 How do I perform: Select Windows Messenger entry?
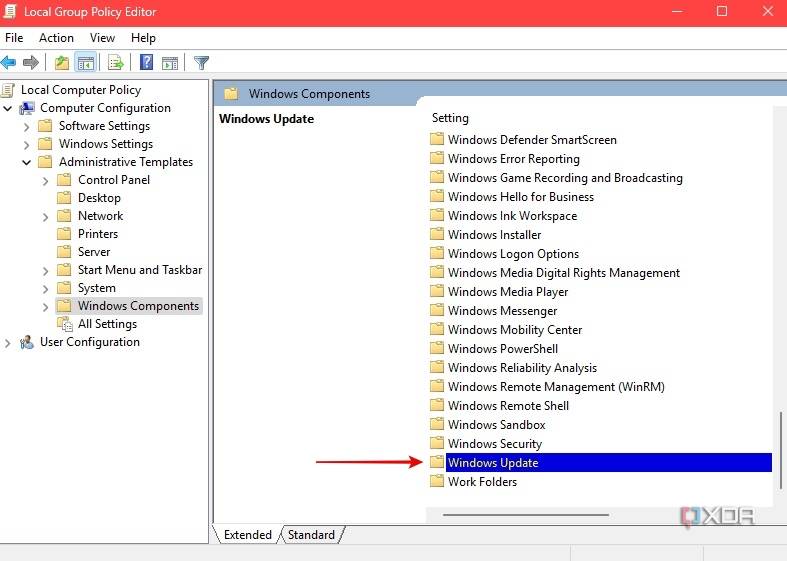pyautogui.click(x=502, y=311)
